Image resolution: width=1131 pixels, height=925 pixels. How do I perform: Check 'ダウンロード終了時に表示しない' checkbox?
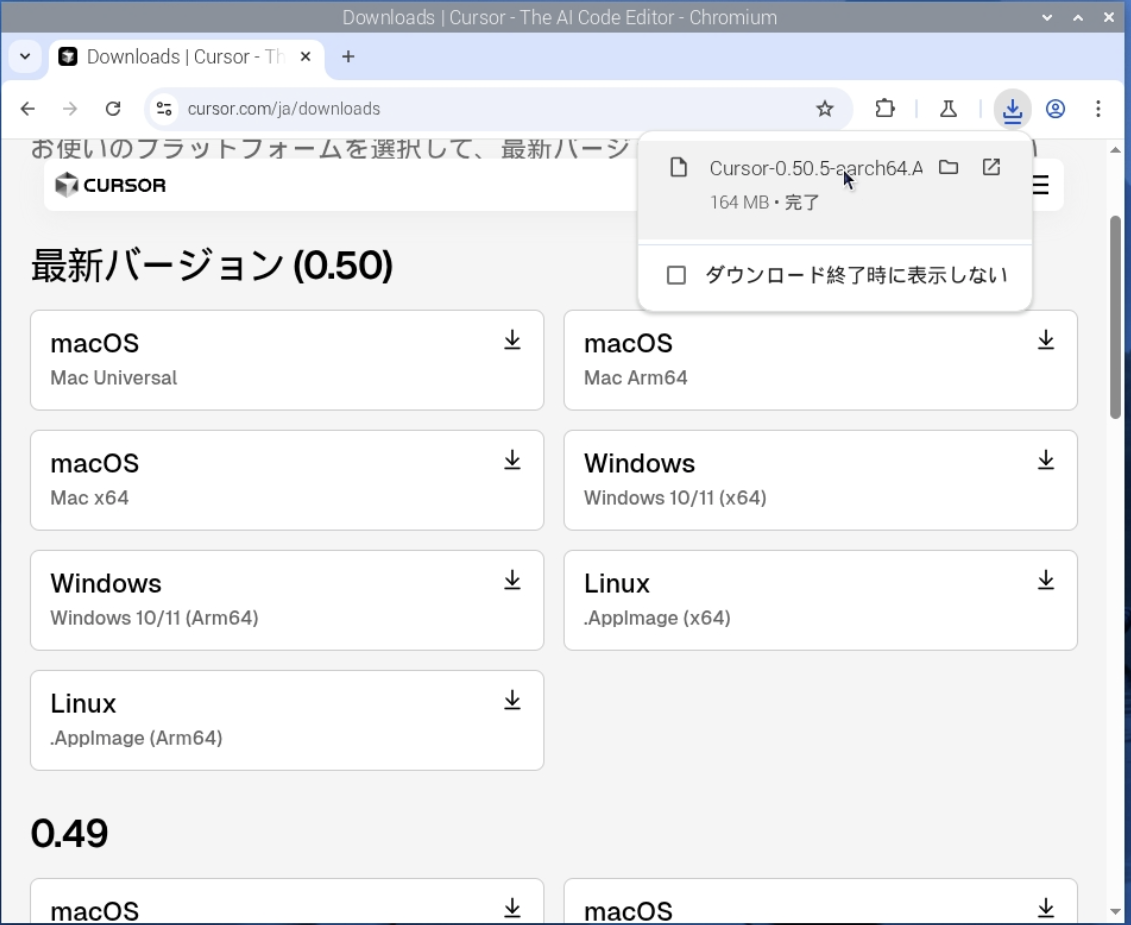[676, 275]
